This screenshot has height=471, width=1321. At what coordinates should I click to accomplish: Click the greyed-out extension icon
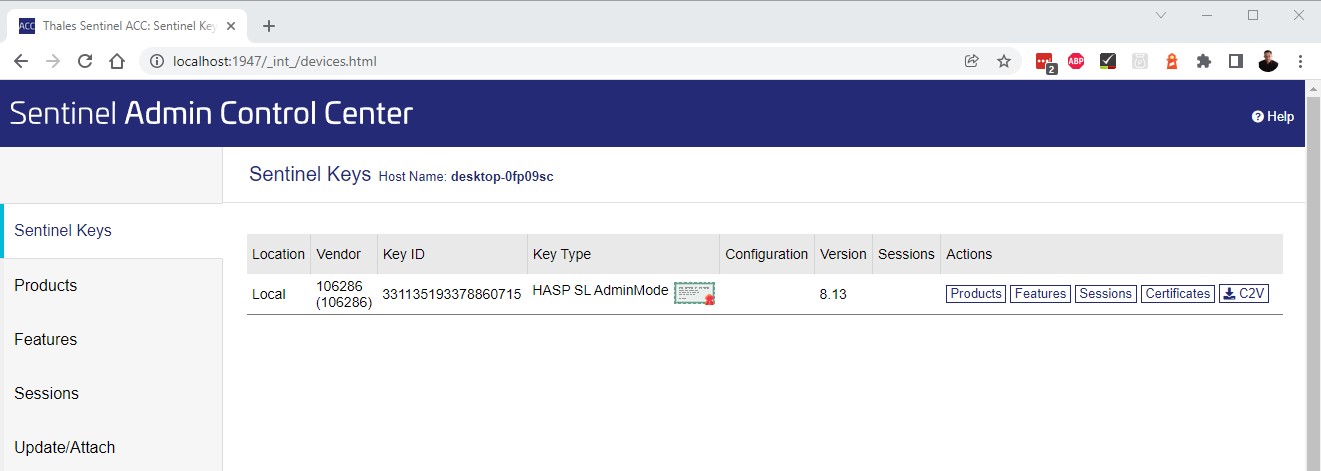pyautogui.click(x=1140, y=61)
